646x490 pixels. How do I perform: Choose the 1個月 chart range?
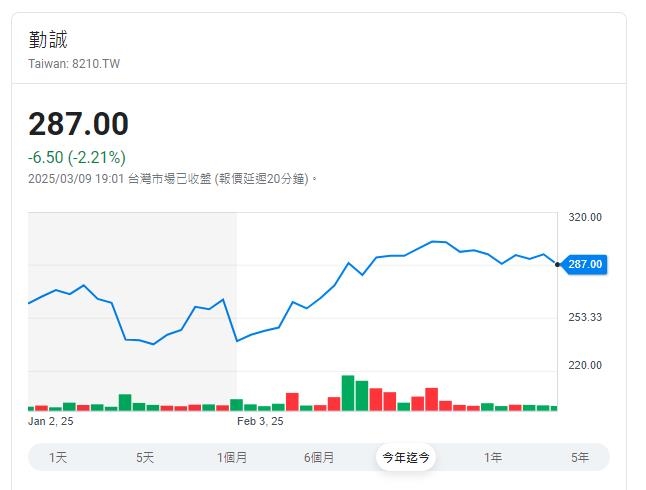click(x=232, y=457)
